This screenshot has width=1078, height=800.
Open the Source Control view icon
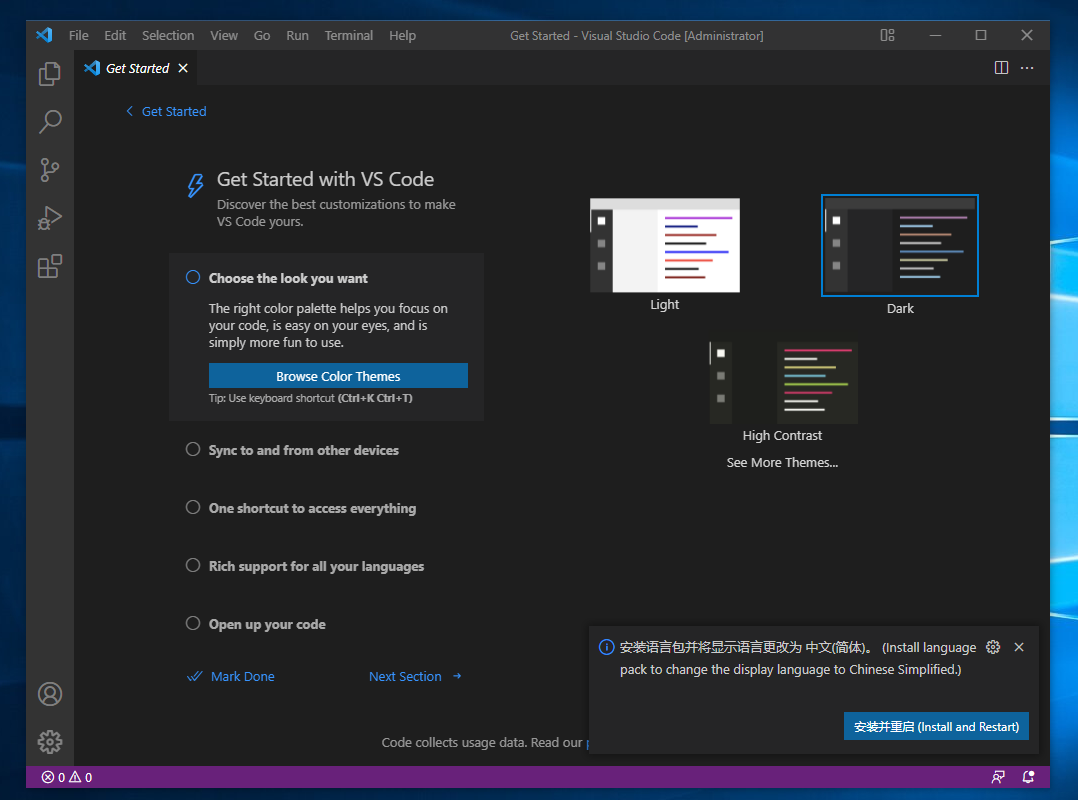50,170
